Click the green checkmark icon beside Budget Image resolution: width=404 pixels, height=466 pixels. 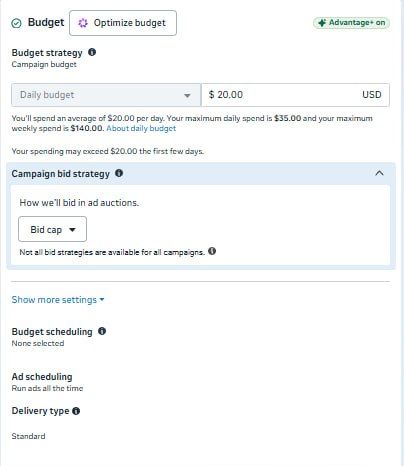(16, 23)
